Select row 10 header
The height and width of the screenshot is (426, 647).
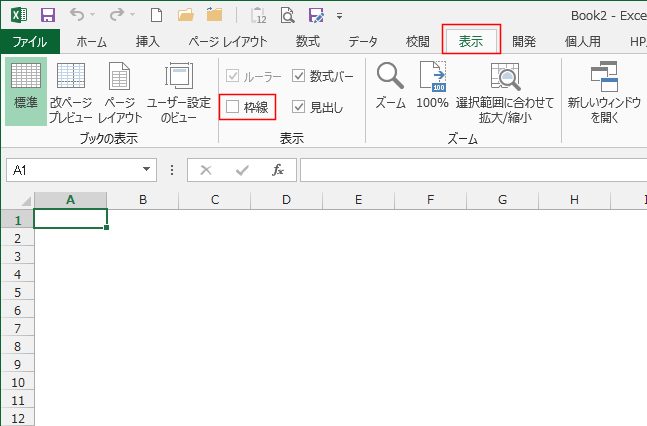pos(17,382)
